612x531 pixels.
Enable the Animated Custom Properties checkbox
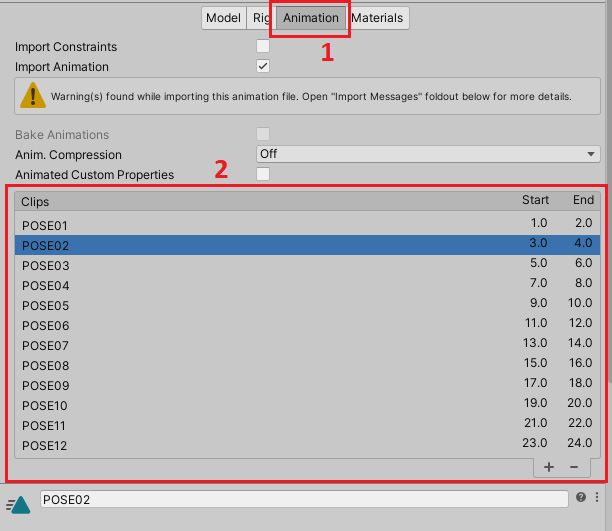coord(263,174)
